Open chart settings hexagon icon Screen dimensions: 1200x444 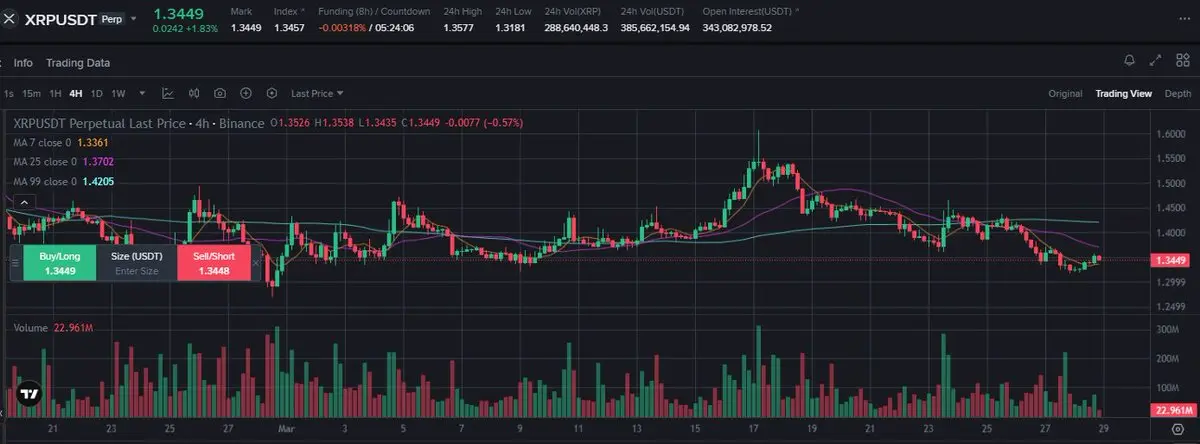point(272,94)
